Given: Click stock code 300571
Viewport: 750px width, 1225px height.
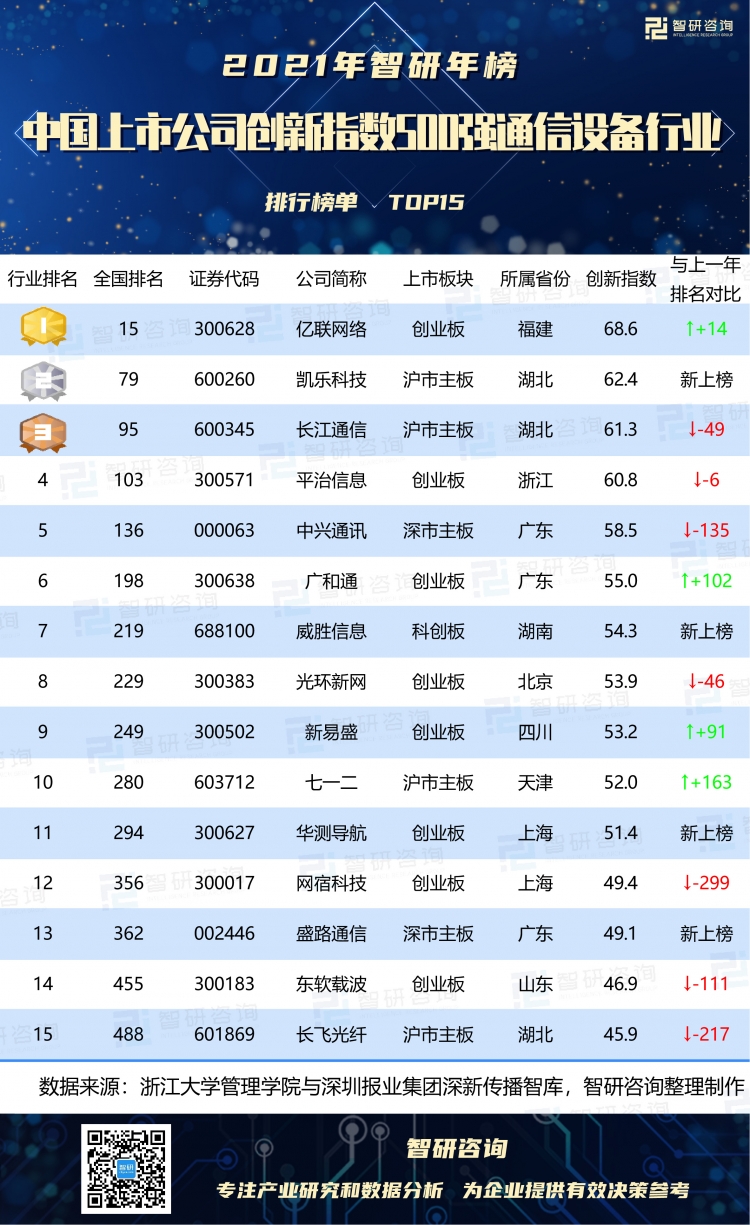Looking at the screenshot, I should [x=224, y=480].
